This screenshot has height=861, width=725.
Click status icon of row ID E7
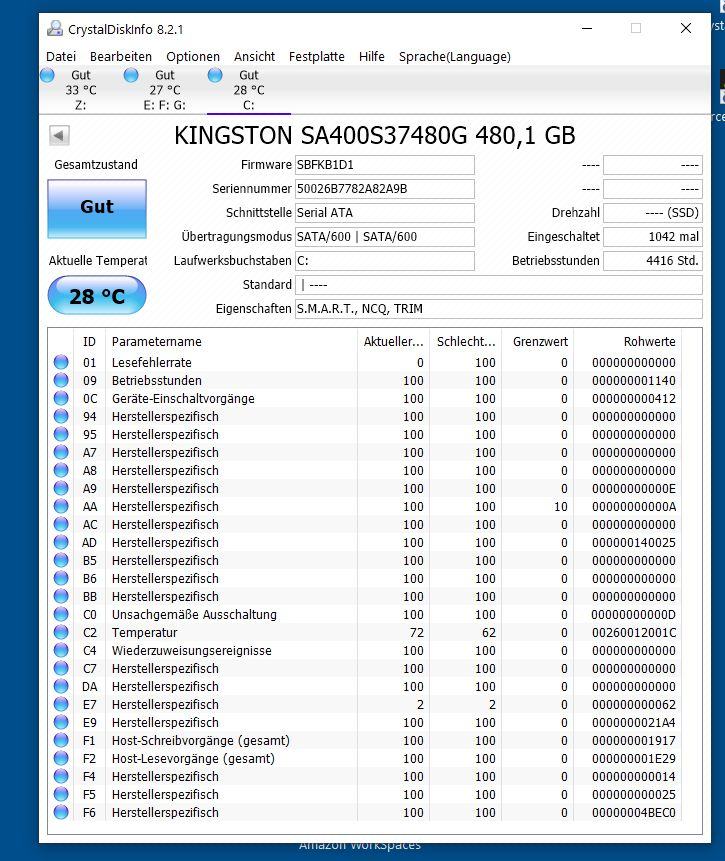coord(61,705)
